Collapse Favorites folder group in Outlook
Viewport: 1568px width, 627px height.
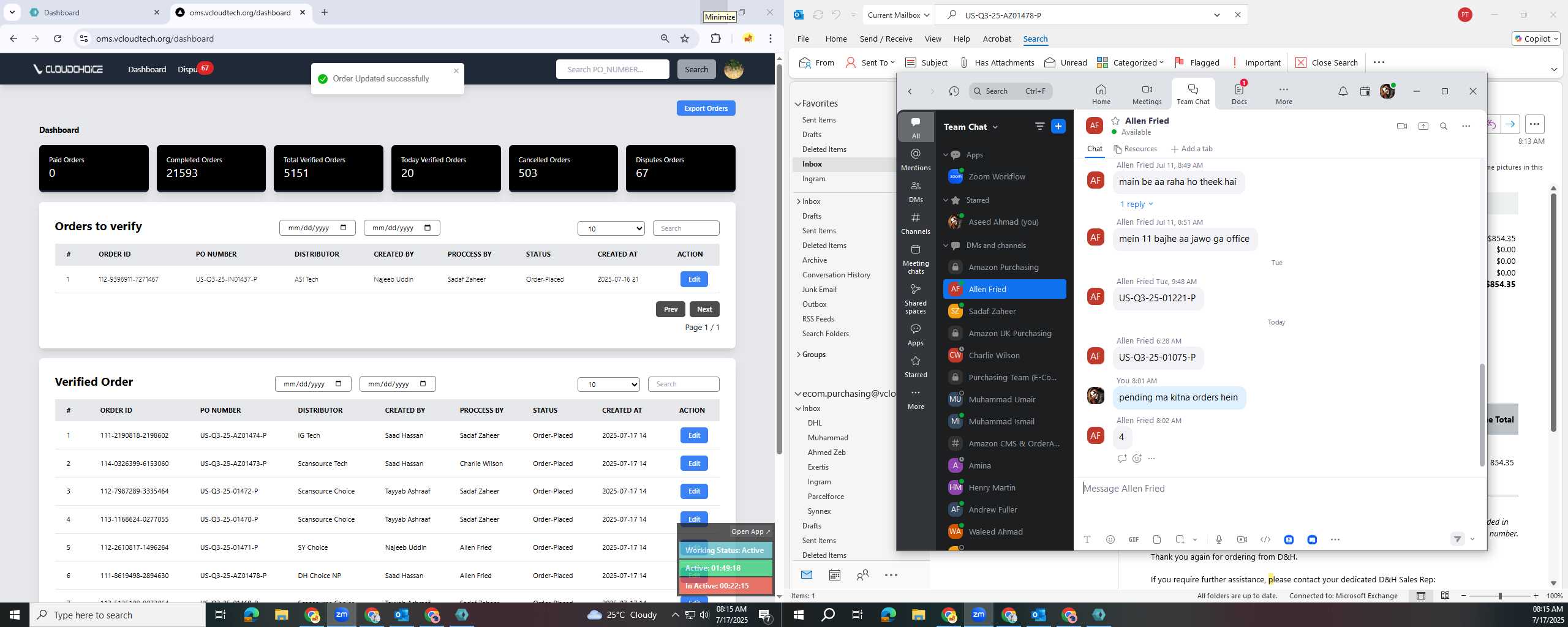click(x=798, y=103)
